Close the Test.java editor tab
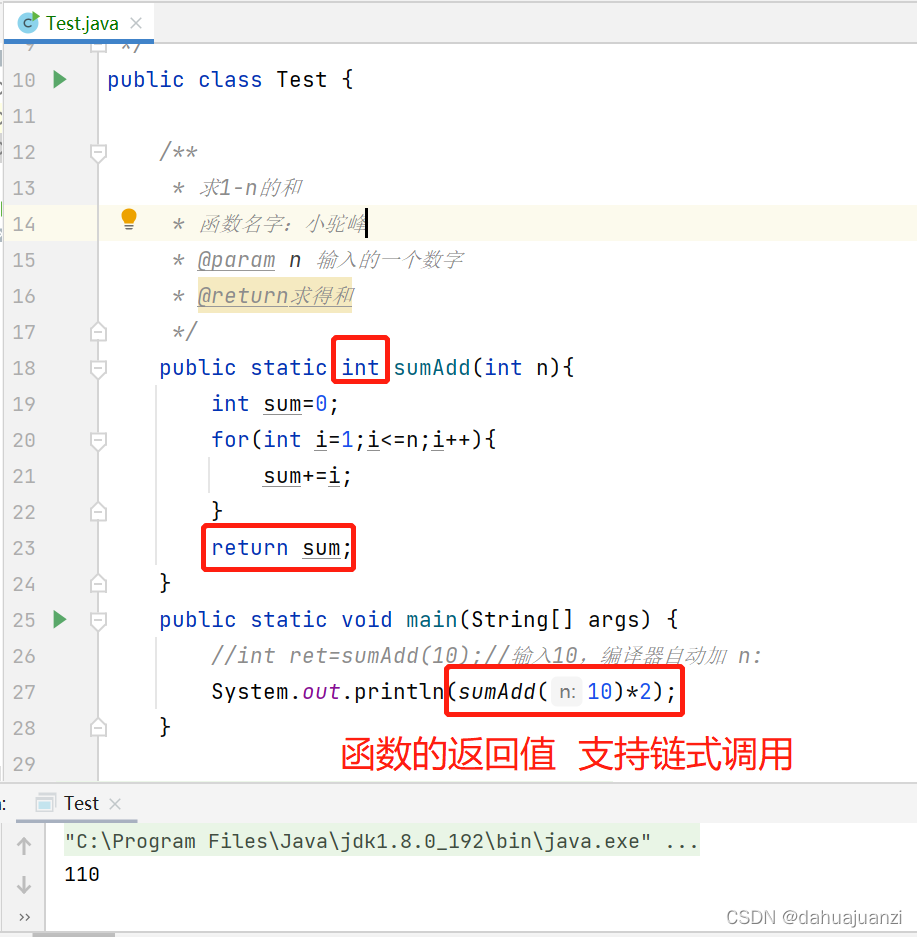 136,23
